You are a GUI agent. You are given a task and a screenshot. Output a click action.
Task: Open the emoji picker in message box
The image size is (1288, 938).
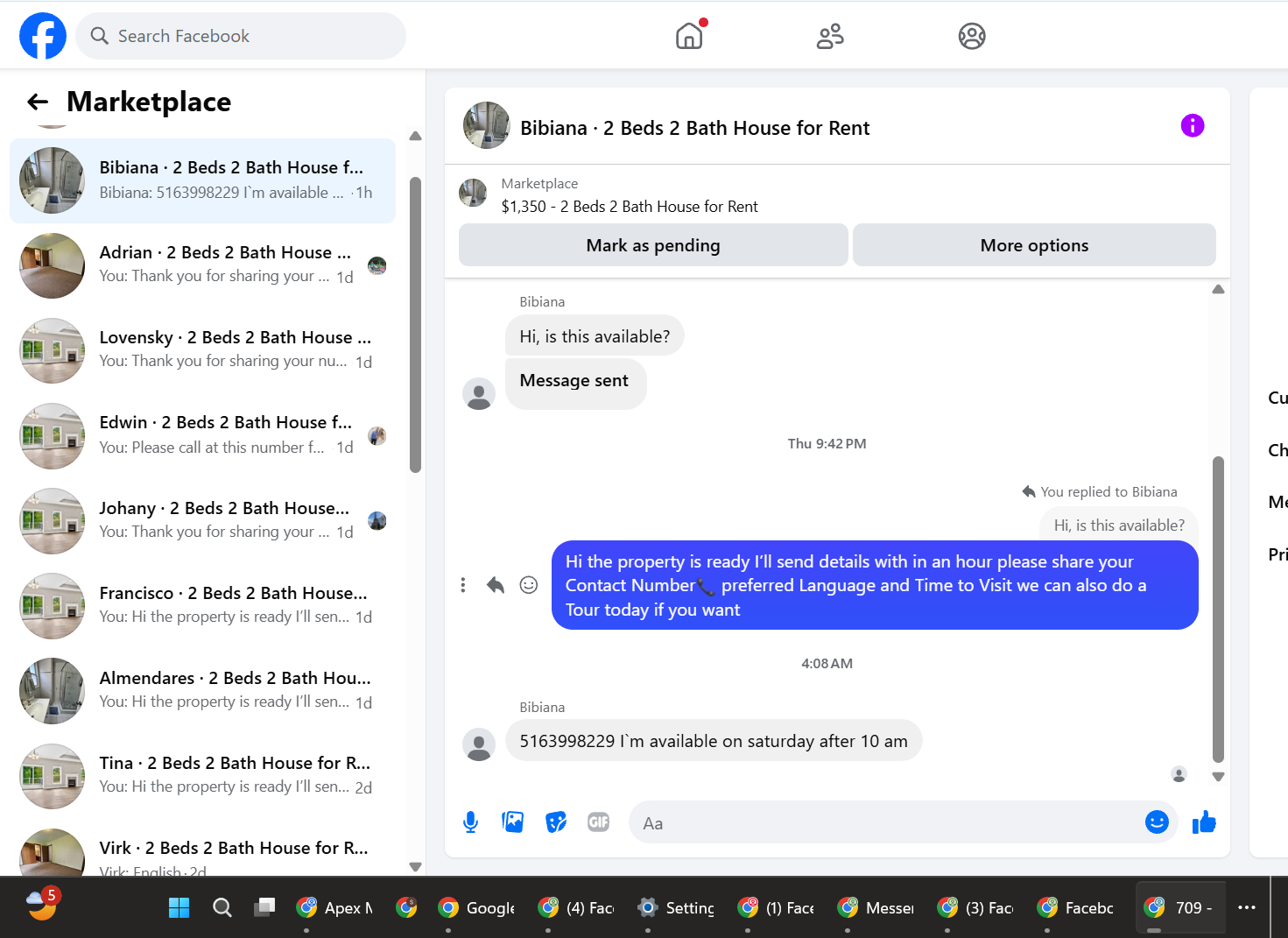[x=1157, y=822]
